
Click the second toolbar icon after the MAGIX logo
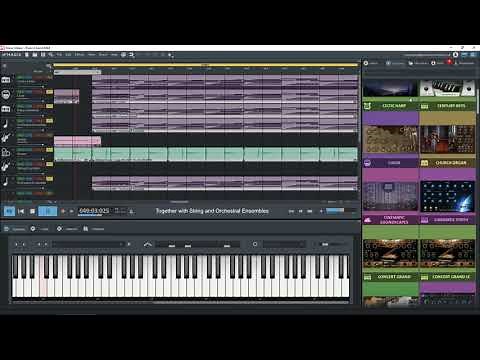pos(35,55)
